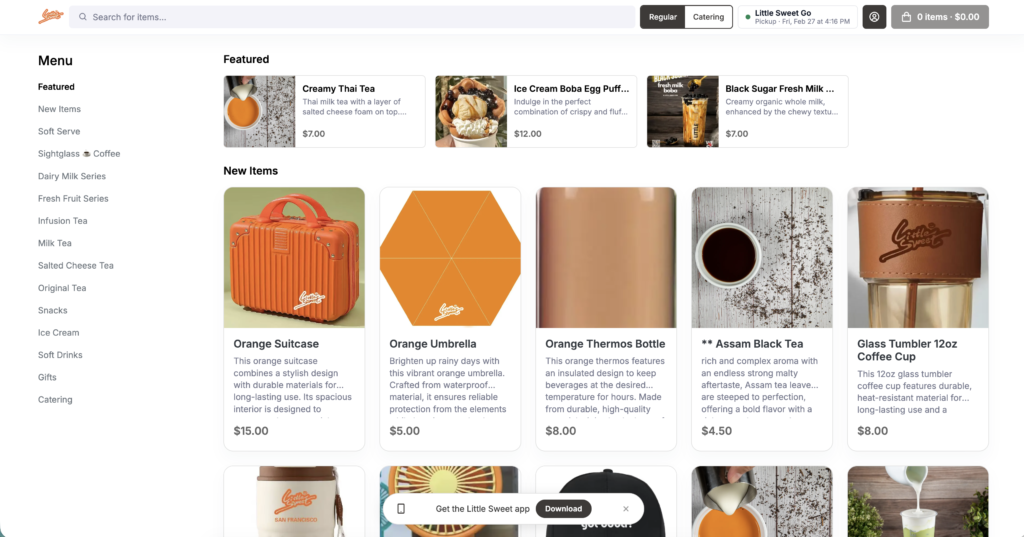Viewport: 1024px width, 537px height.
Task: Close the app download banner
Action: click(626, 509)
